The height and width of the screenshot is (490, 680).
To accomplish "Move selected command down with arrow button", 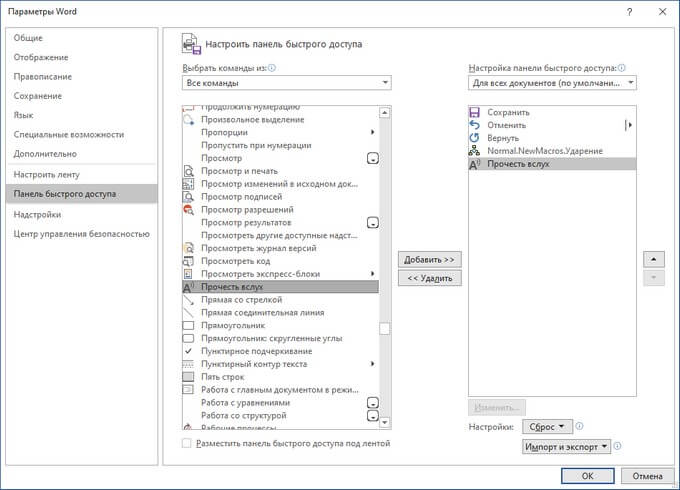I will 654,278.
